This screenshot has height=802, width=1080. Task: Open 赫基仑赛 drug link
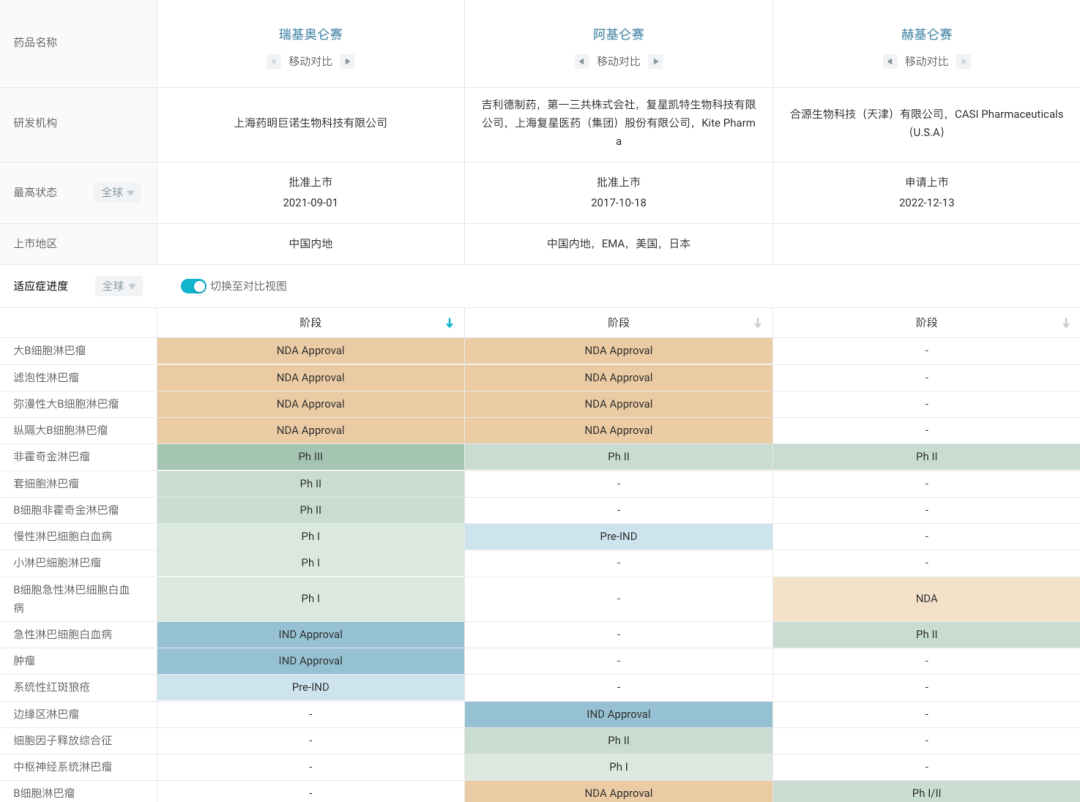(926, 34)
